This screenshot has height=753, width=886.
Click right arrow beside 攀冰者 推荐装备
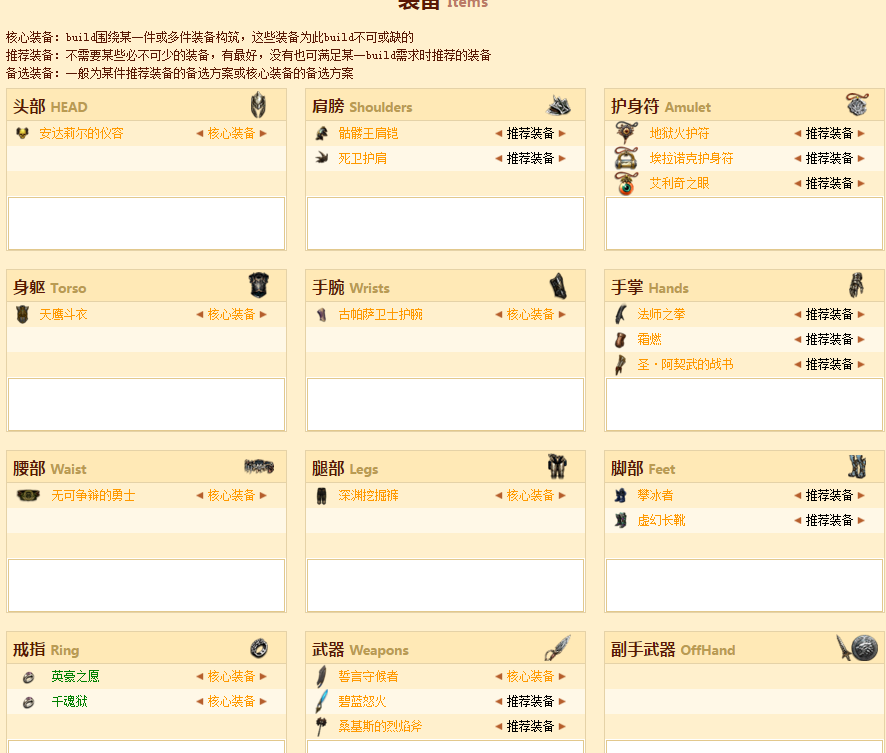point(861,495)
